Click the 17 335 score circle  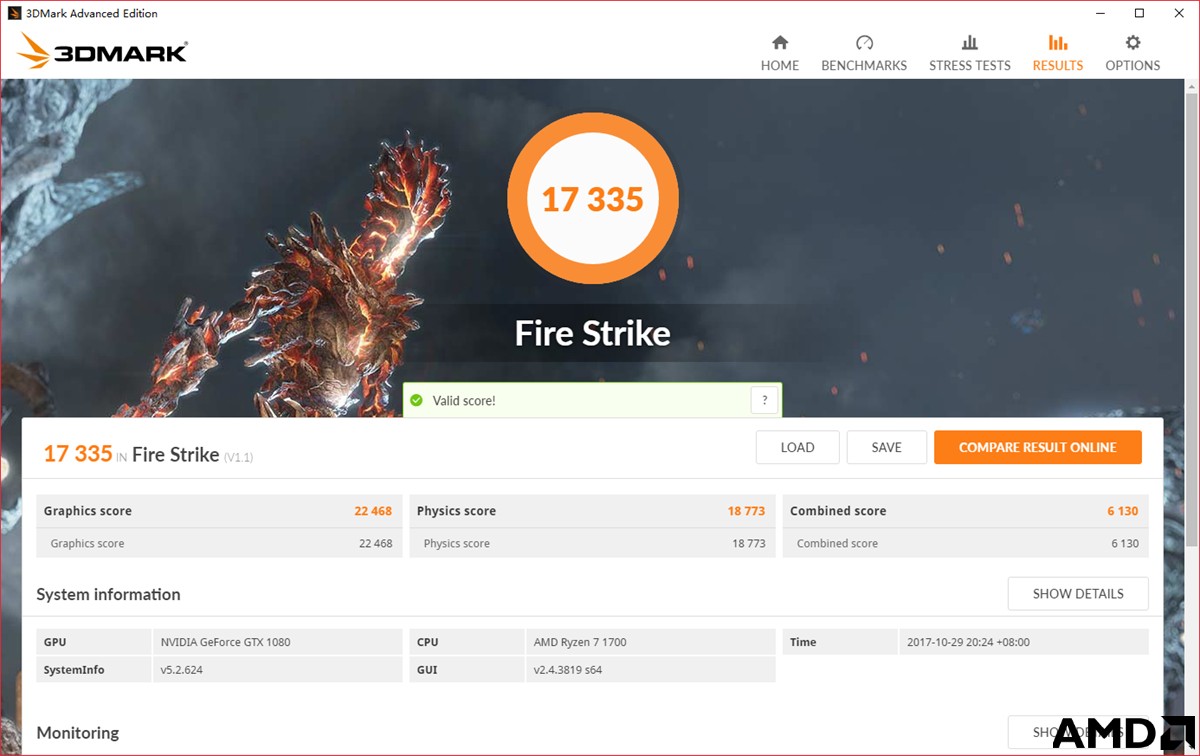[593, 199]
